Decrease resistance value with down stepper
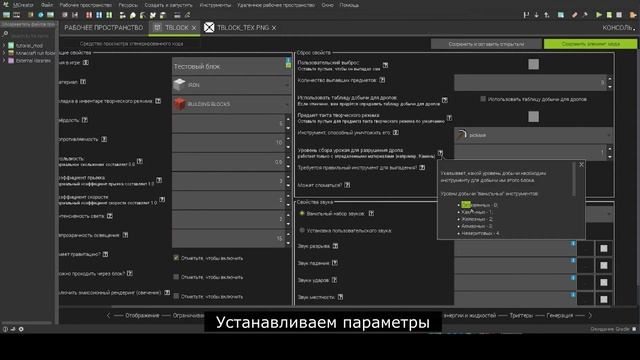 pyautogui.click(x=288, y=147)
